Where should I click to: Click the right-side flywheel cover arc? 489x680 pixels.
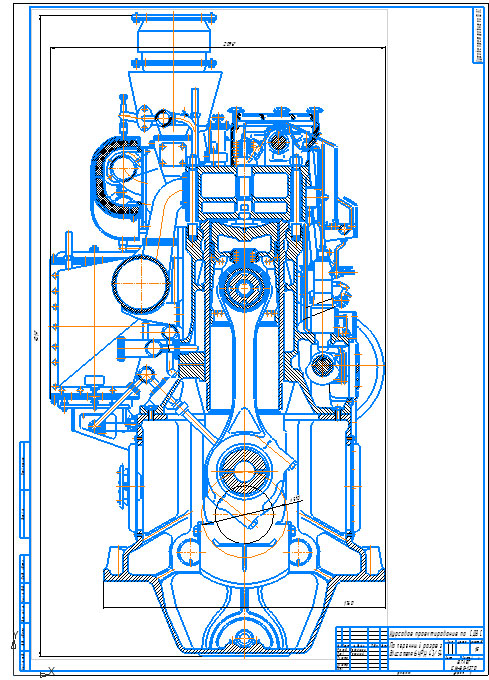click(371, 366)
